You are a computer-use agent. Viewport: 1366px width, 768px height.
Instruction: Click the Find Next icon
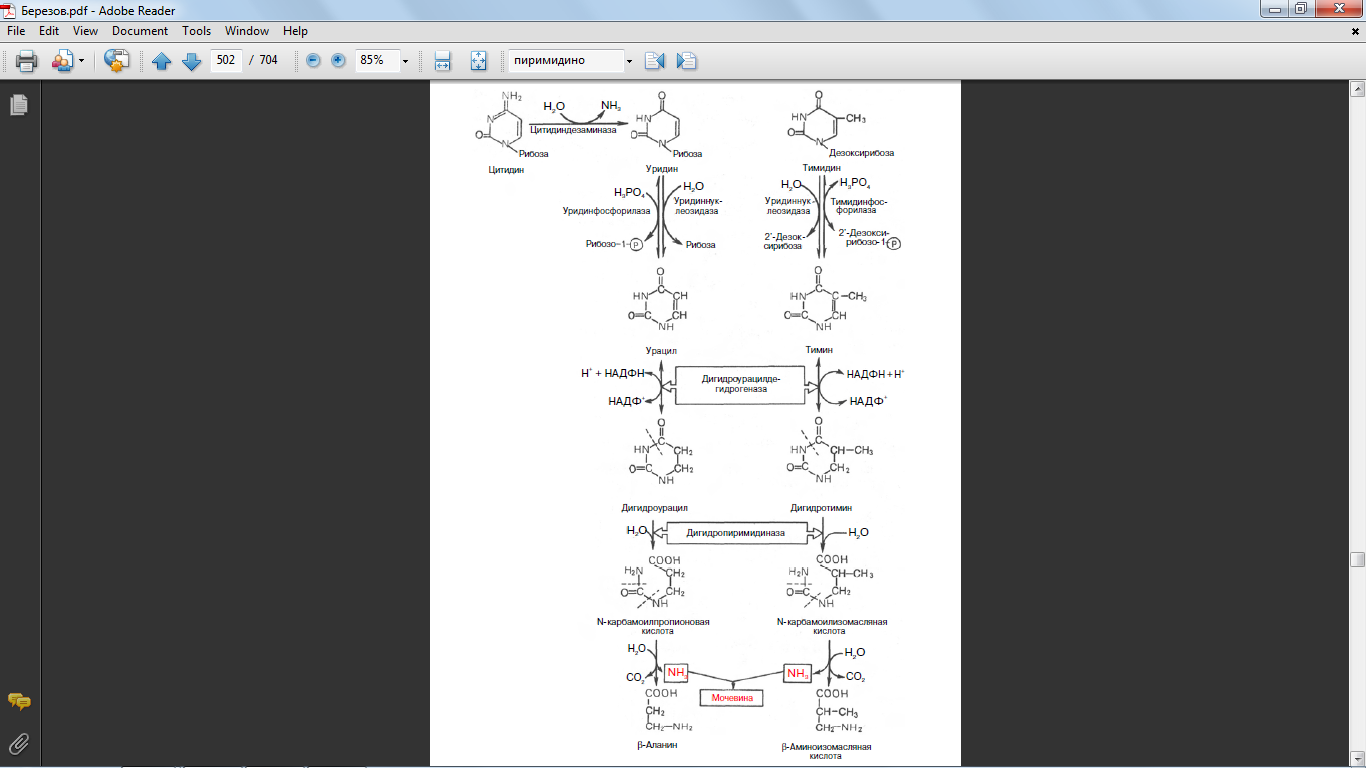click(x=686, y=61)
